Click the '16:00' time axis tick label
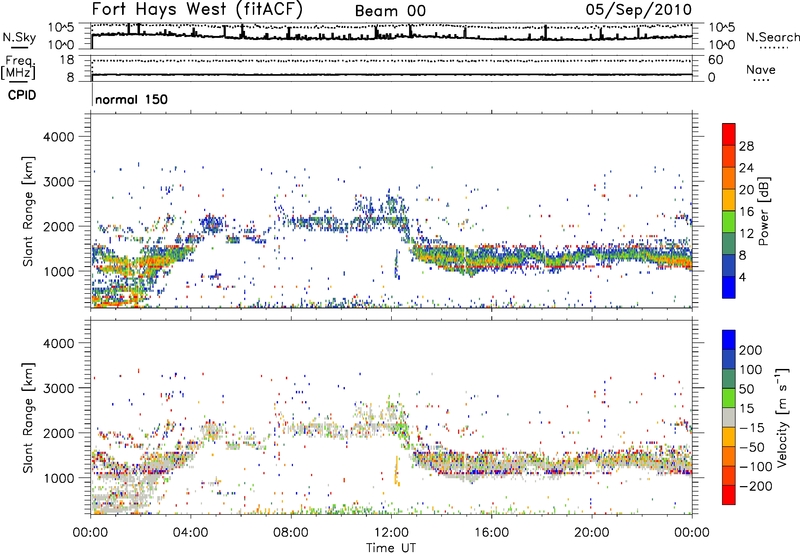This screenshot has height=554, width=800. 491,532
